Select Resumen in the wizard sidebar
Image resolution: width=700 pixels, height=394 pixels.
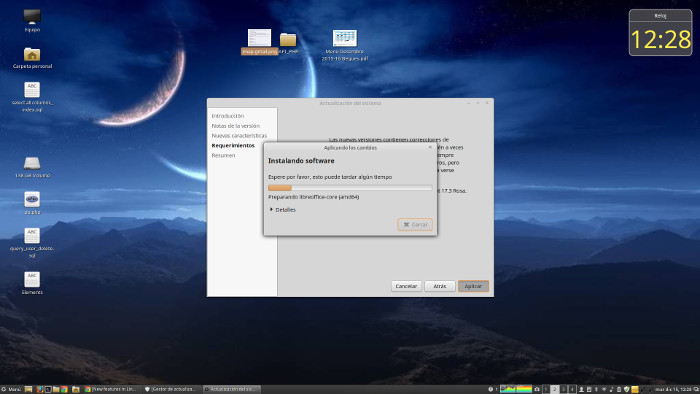pos(223,155)
